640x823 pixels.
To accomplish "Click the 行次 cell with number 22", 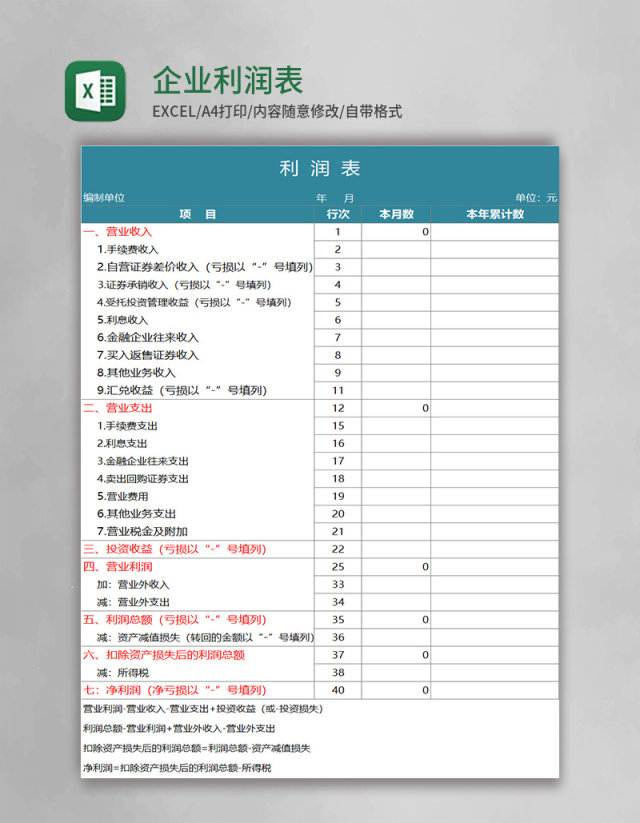I will point(338,549).
